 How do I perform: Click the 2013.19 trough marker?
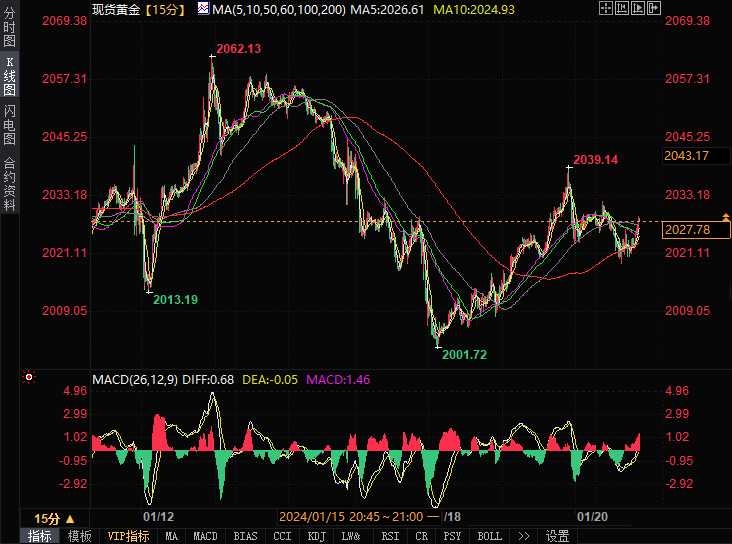pyautogui.click(x=175, y=300)
